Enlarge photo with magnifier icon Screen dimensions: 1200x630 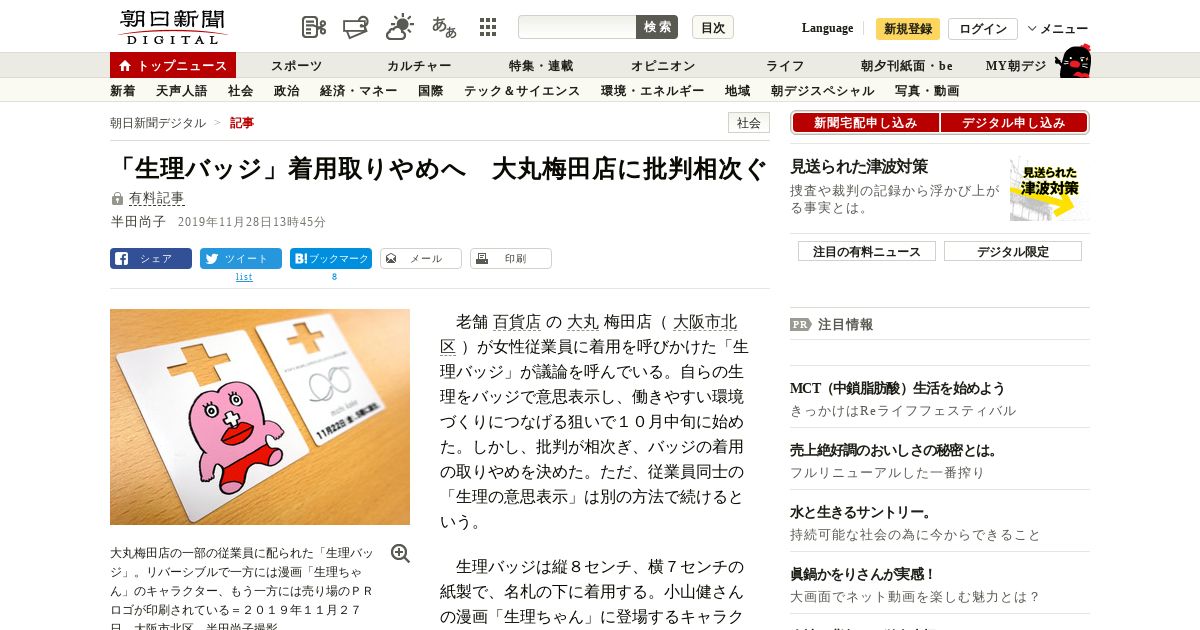[x=400, y=554]
